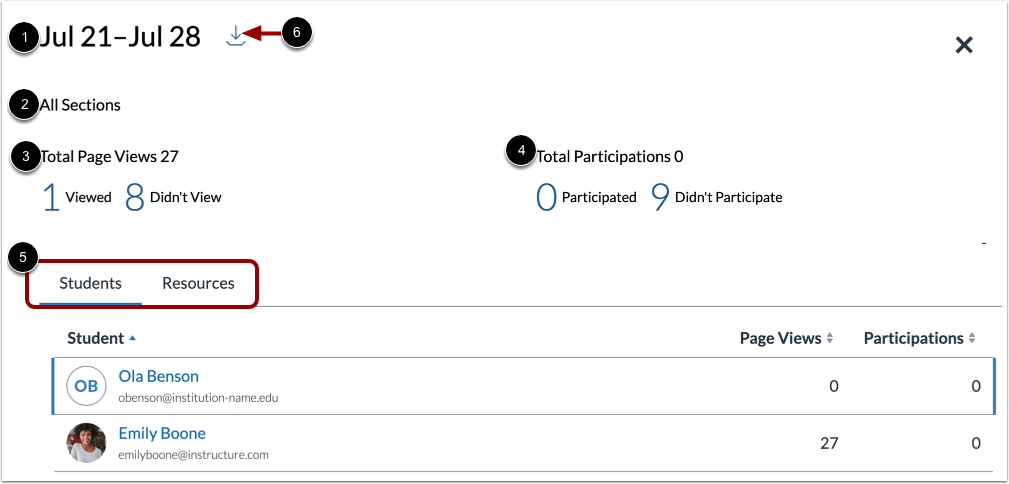Sort the Participations column
The image size is (1009, 484).
(x=919, y=338)
